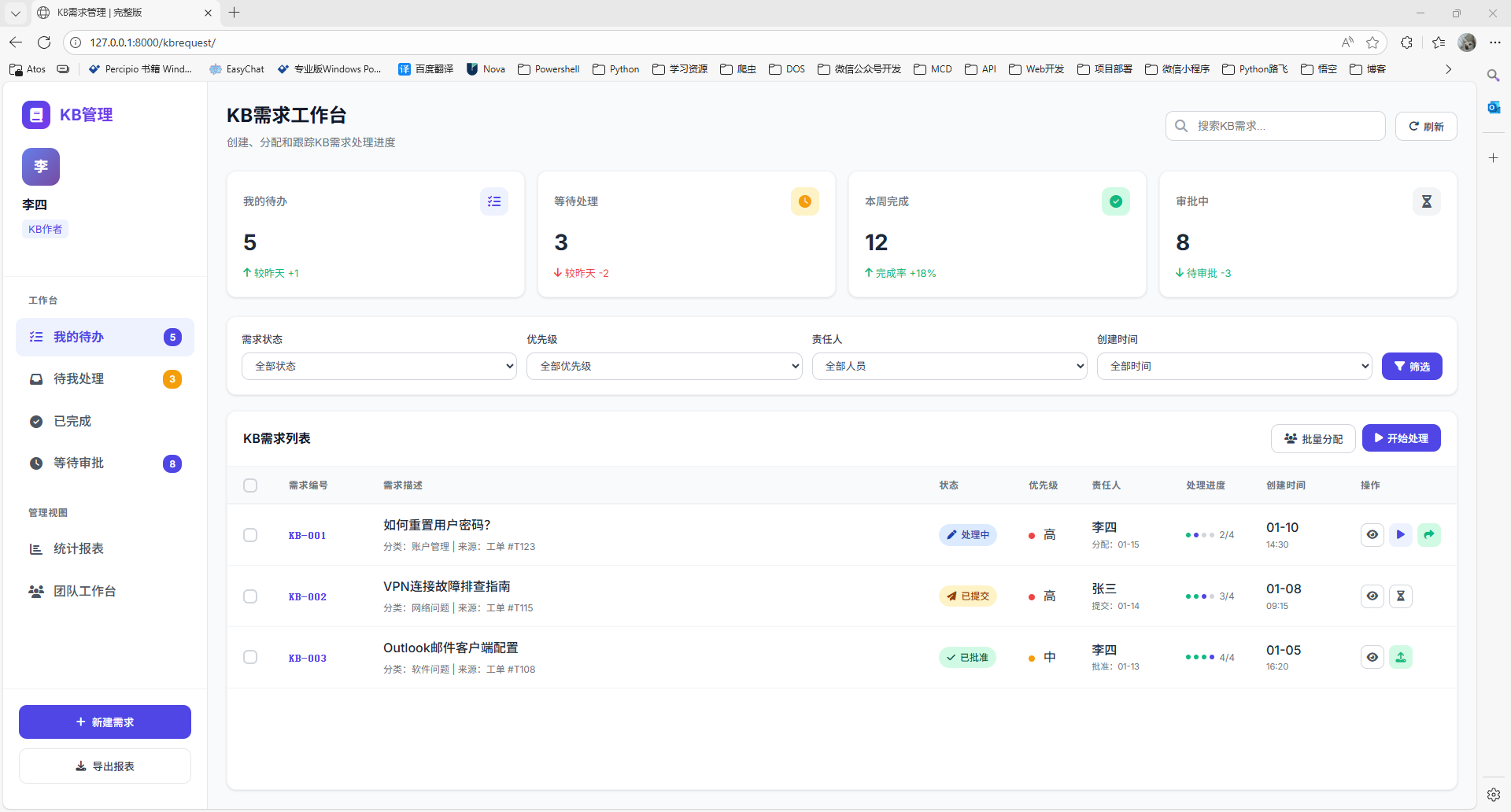The height and width of the screenshot is (812, 1511).
Task: Click the search magnifier icon in KB search
Action: tap(1181, 126)
